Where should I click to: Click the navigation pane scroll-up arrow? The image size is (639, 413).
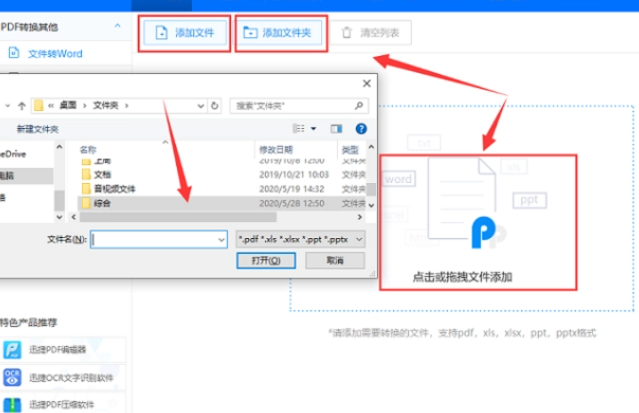coord(59,147)
